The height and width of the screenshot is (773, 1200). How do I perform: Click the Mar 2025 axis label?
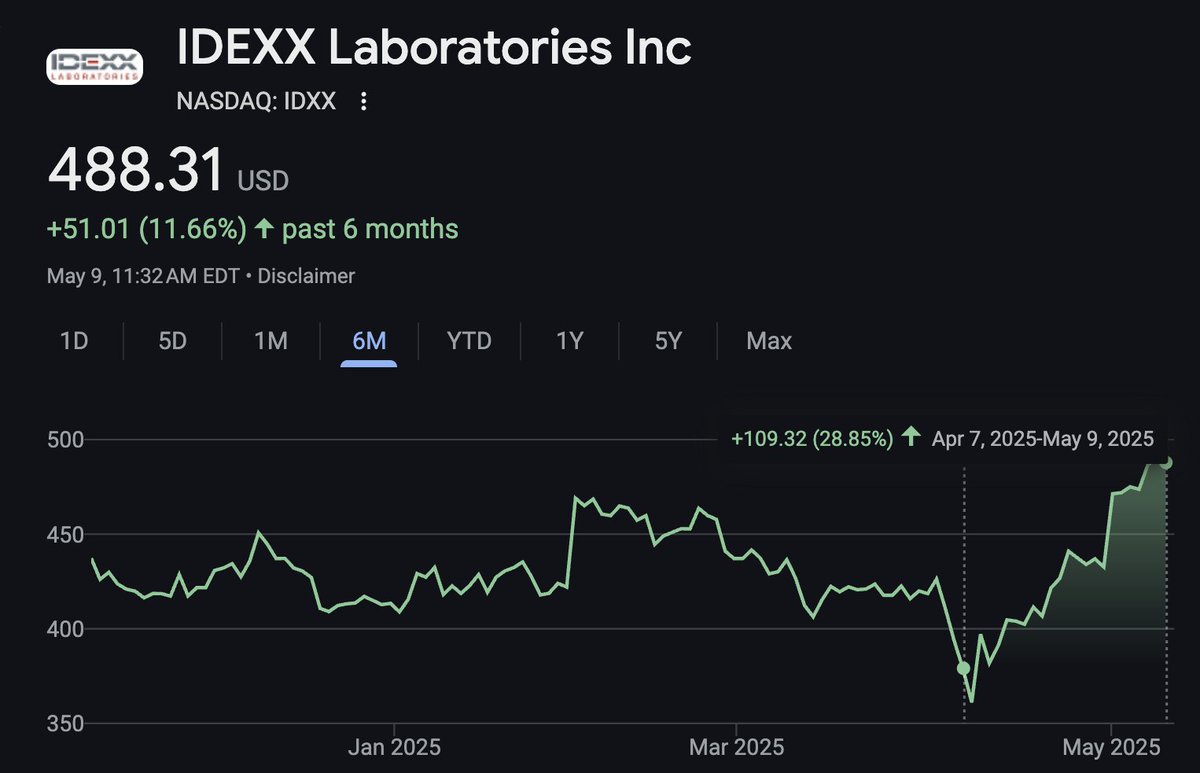pos(736,748)
